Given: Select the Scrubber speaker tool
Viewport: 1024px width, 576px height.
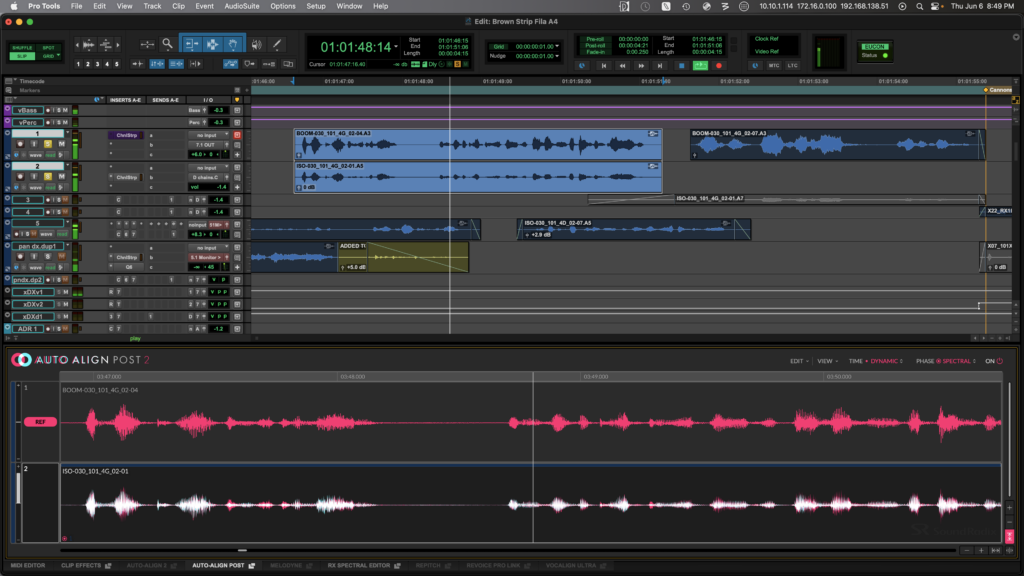Looking at the screenshot, I should [257, 44].
